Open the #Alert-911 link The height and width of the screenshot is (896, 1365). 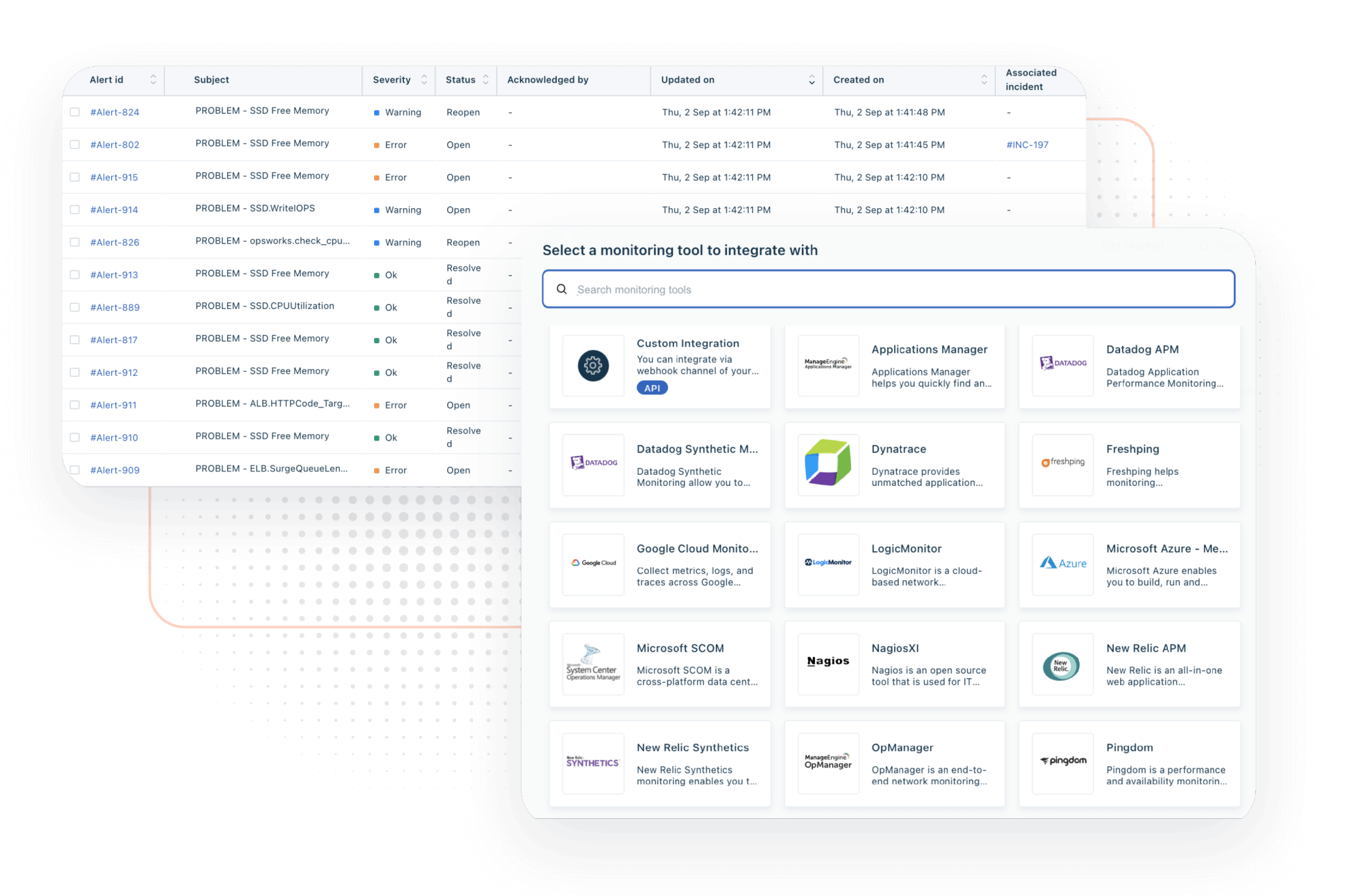pos(113,405)
